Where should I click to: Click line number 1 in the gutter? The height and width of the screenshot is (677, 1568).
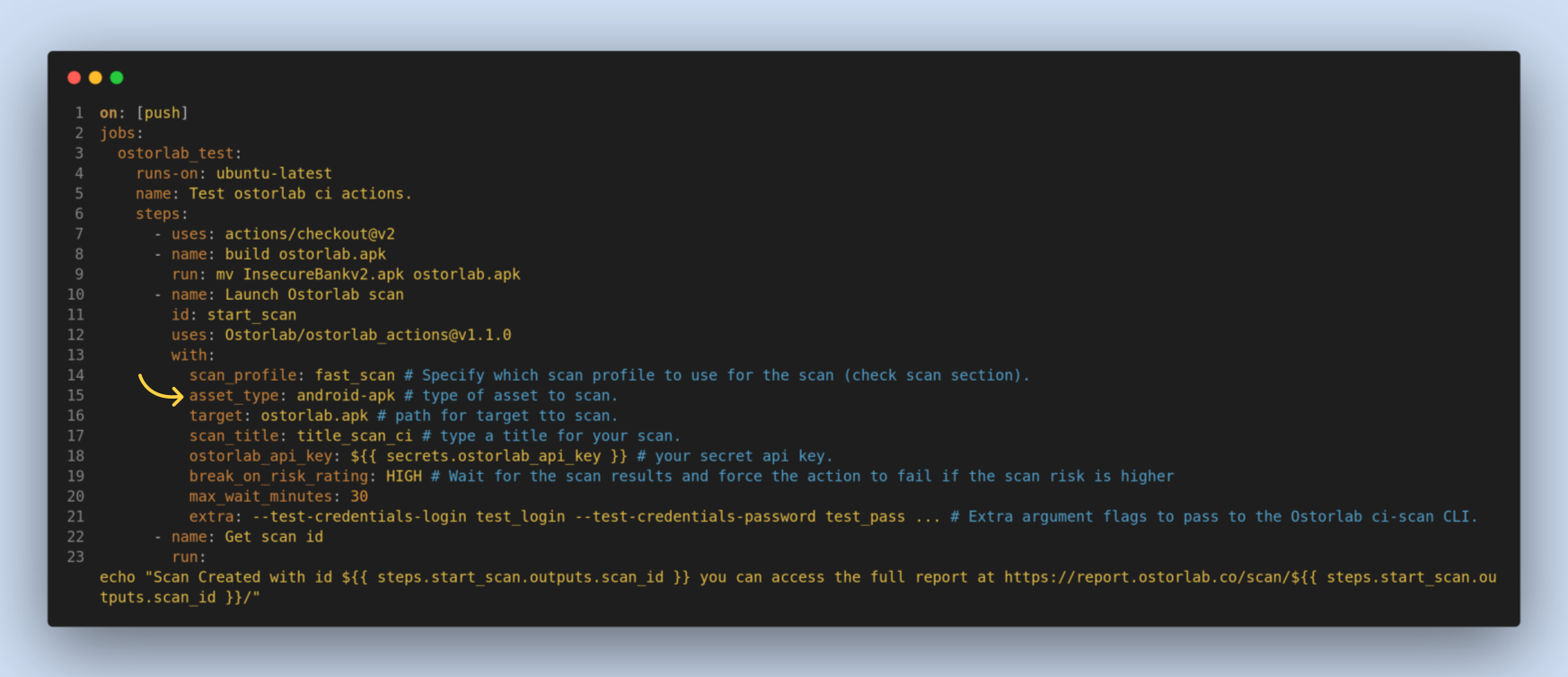coord(79,113)
